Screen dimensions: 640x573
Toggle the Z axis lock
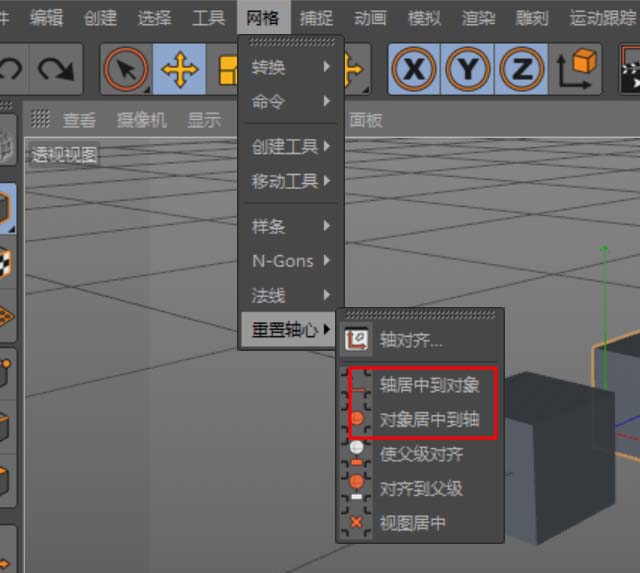click(521, 69)
